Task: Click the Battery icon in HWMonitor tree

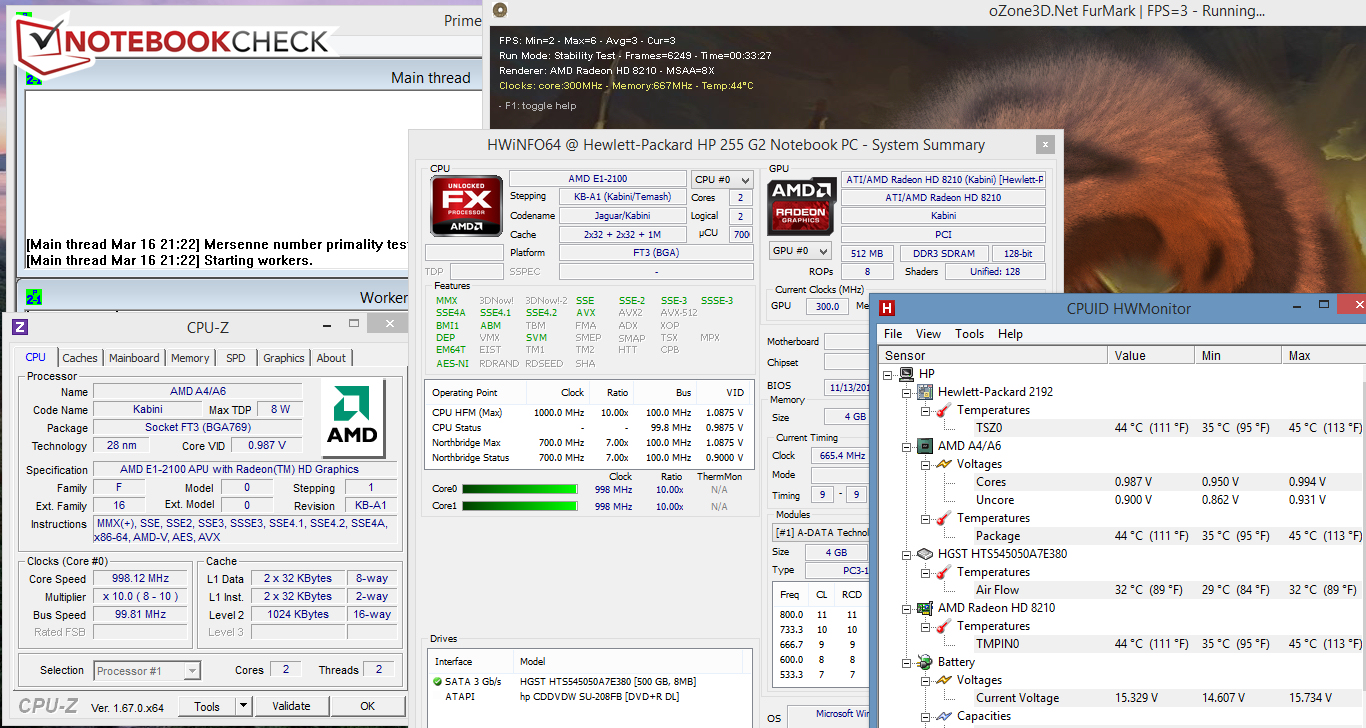Action: pos(927,662)
